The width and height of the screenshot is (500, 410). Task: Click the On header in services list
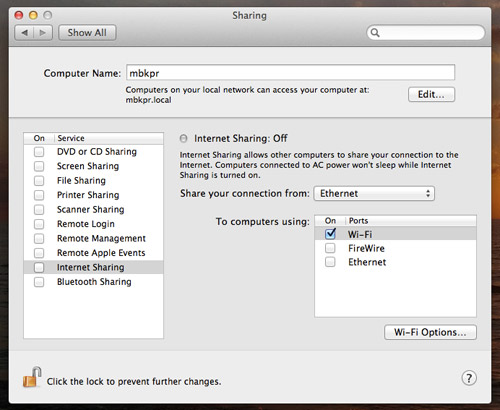coord(39,138)
